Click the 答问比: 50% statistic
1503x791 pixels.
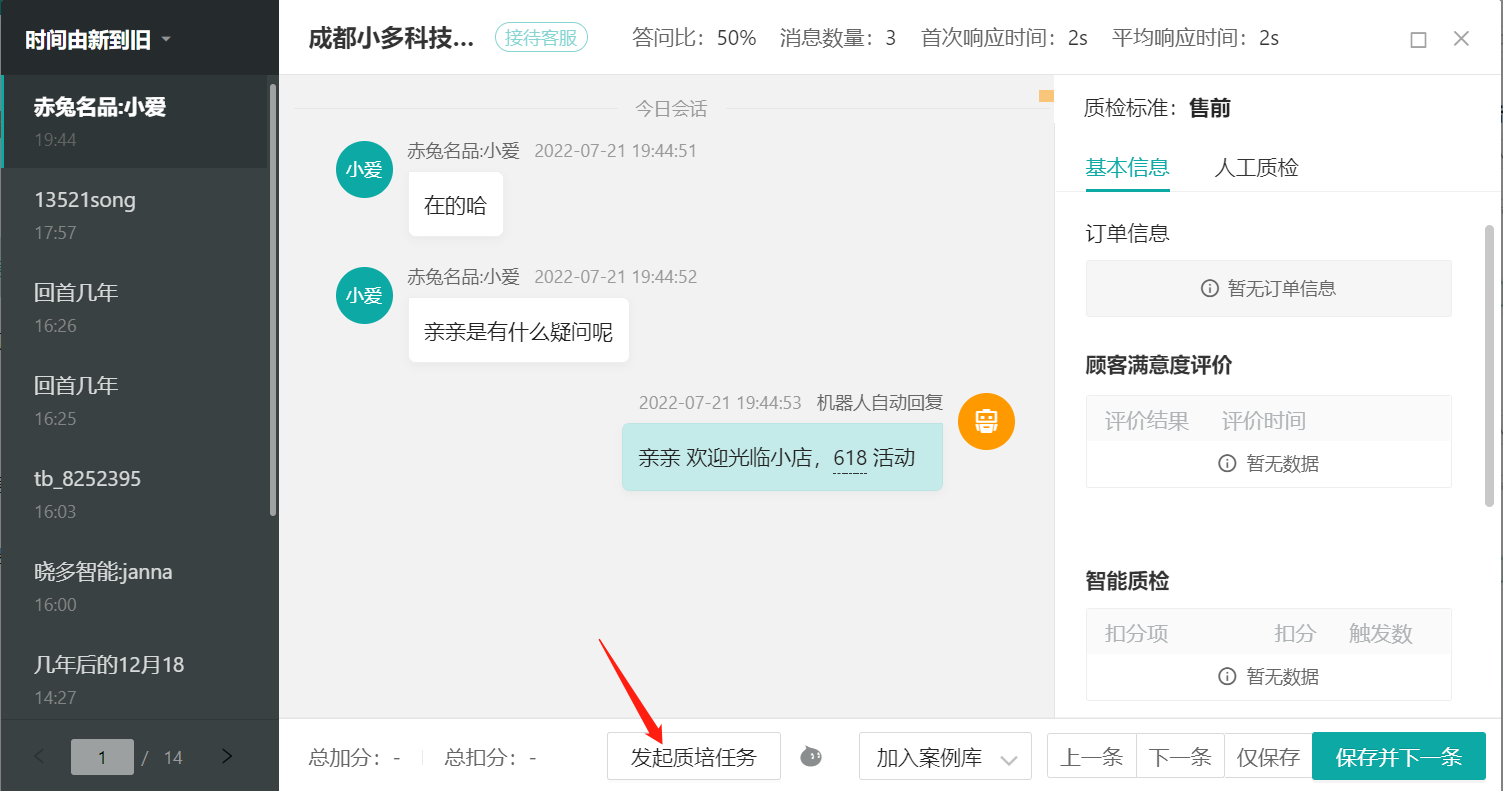(x=694, y=39)
